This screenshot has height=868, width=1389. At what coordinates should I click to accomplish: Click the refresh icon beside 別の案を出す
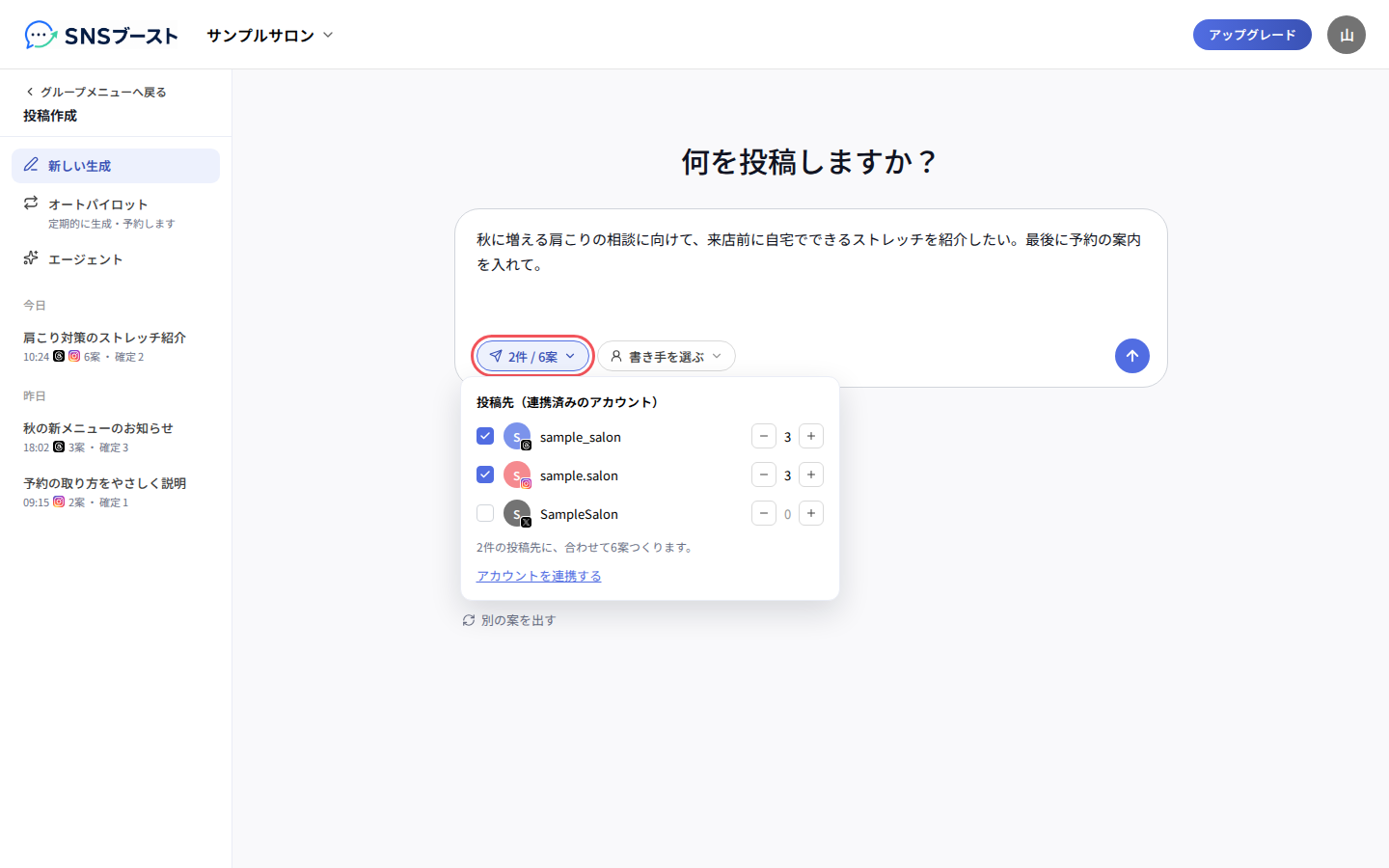click(x=469, y=620)
